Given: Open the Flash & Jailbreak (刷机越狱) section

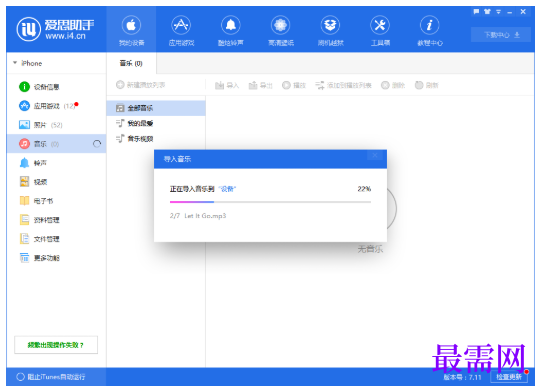Looking at the screenshot, I should 330,30.
